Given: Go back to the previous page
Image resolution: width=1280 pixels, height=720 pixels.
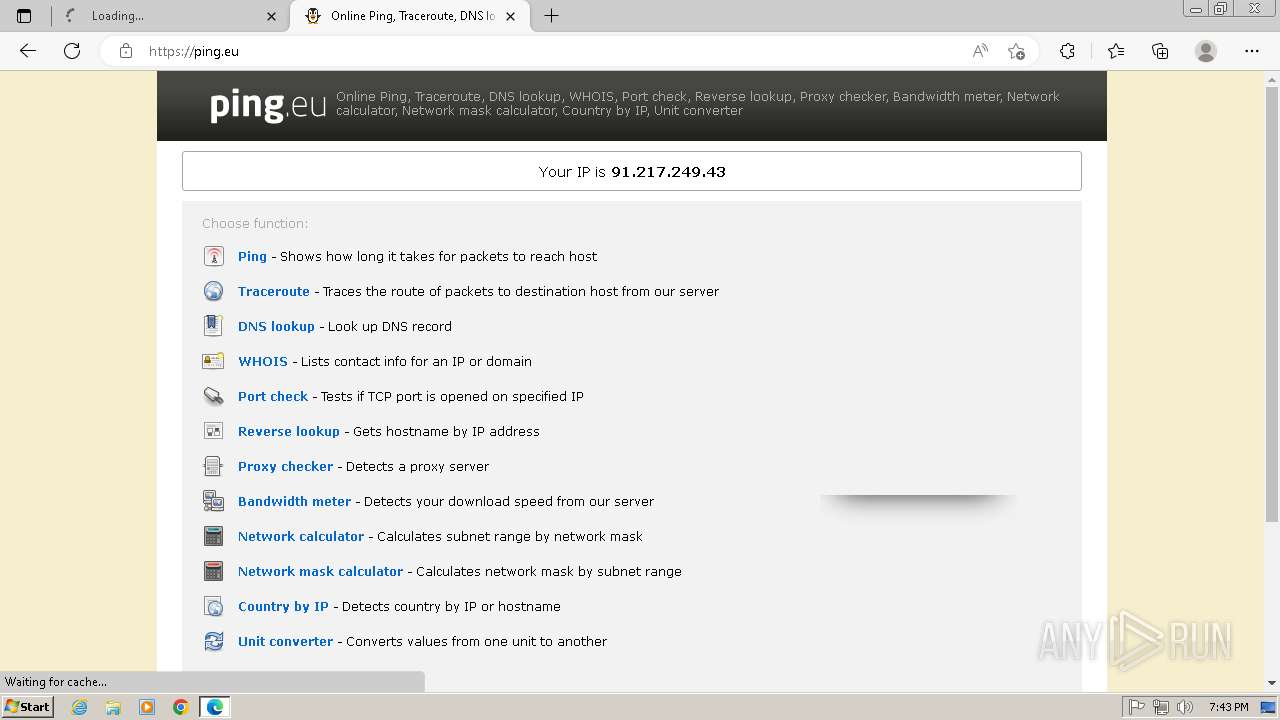Looking at the screenshot, I should (x=28, y=51).
